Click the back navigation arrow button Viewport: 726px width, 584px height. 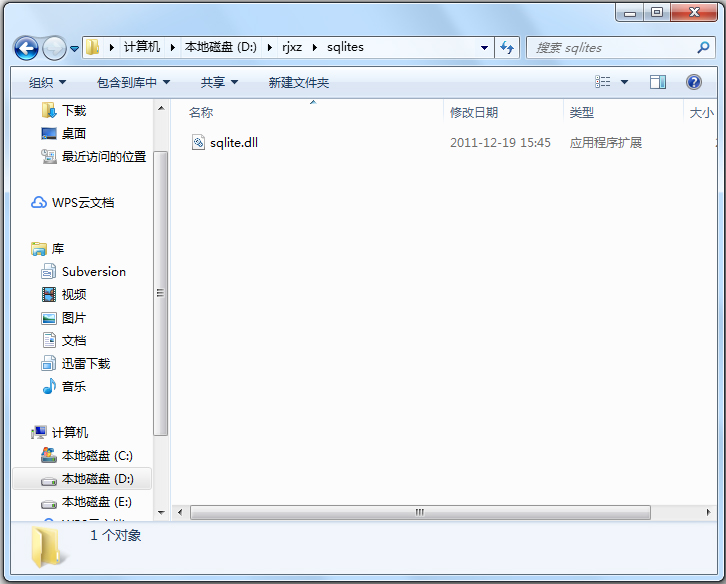26,47
